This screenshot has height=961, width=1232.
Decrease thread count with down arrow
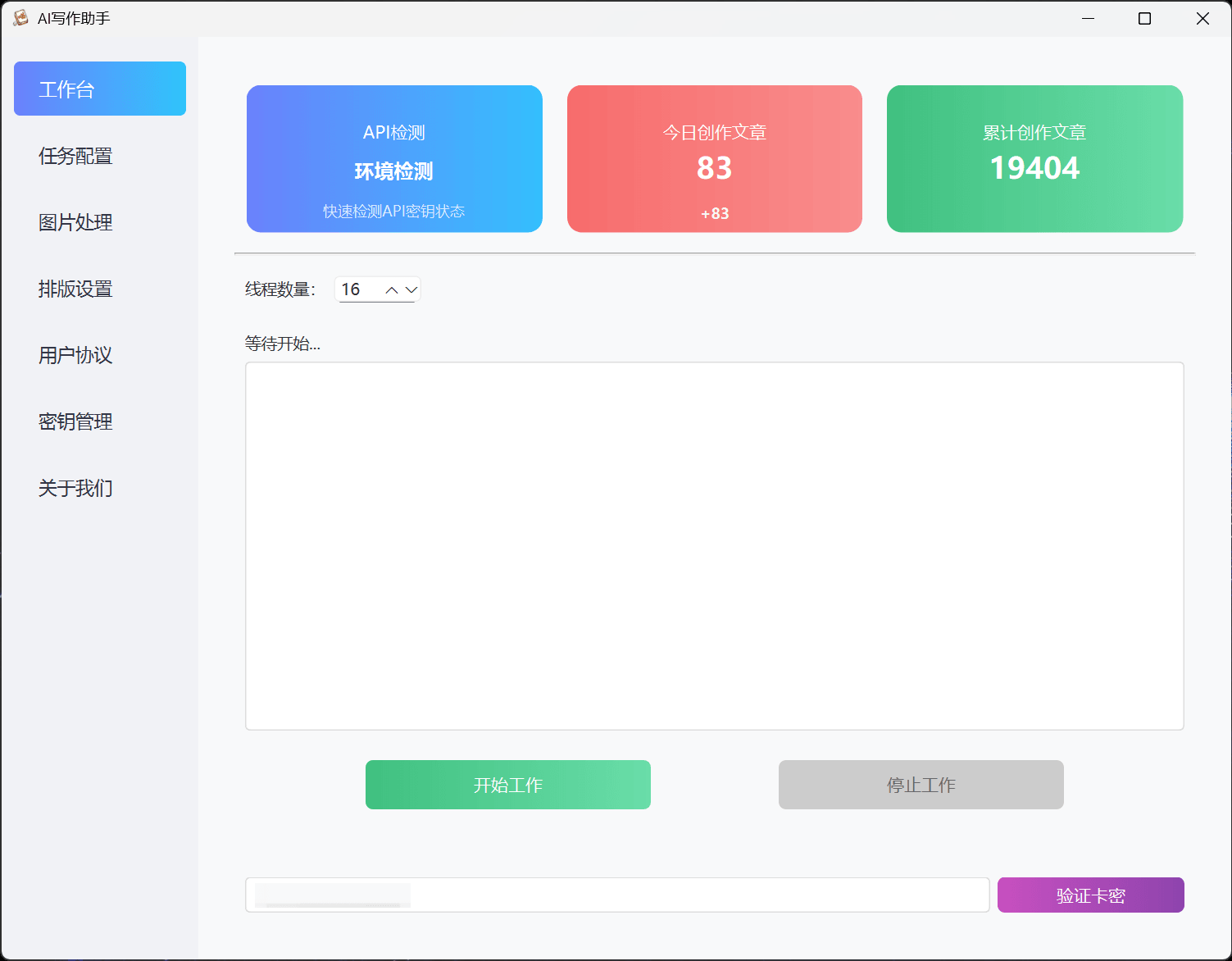(x=411, y=290)
